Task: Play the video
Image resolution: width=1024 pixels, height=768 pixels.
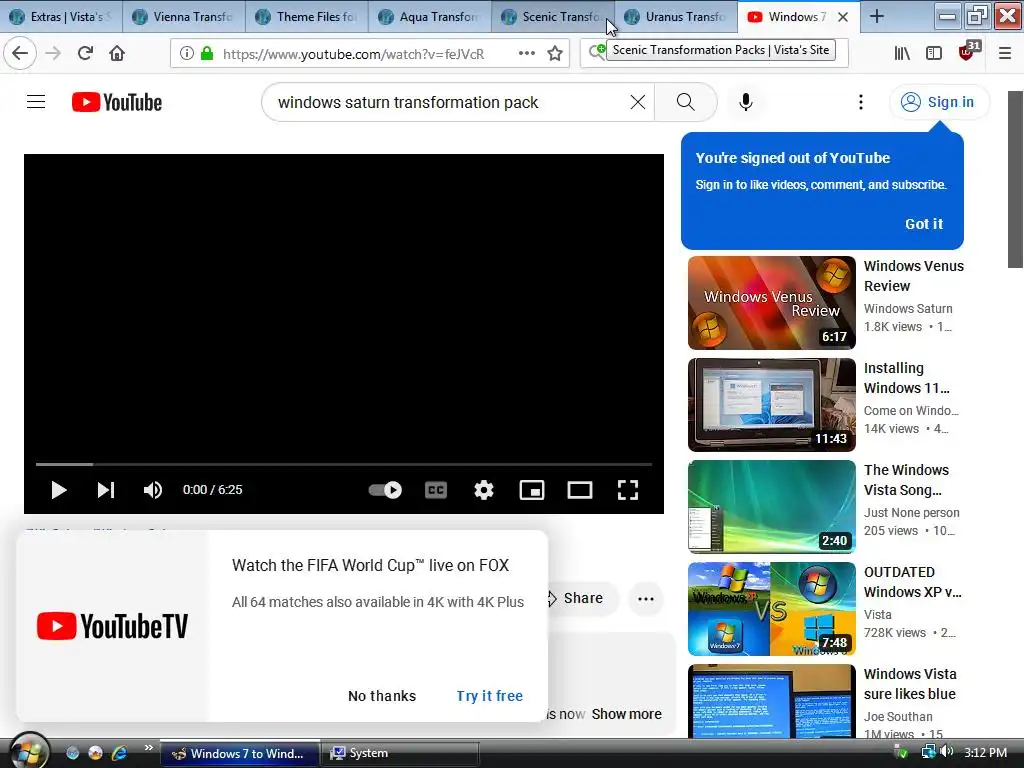Action: 59,490
